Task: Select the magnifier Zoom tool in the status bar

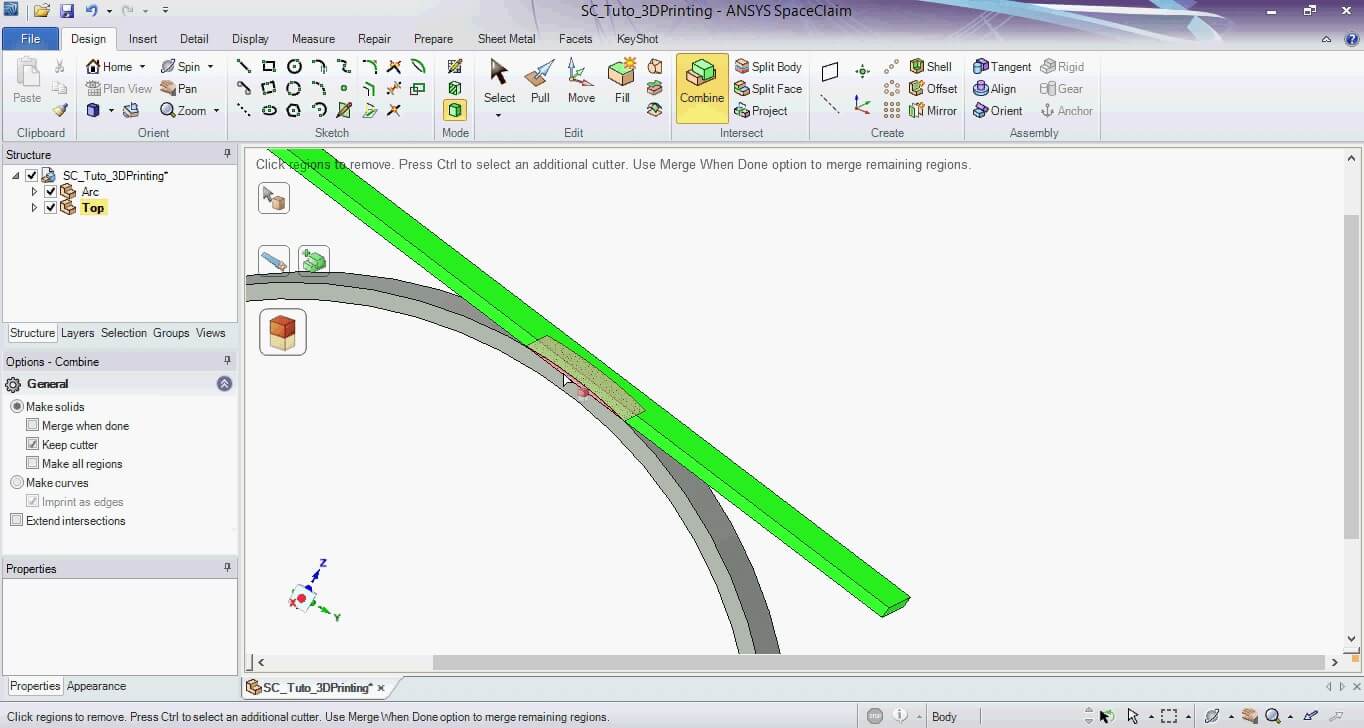Action: pyautogui.click(x=1272, y=715)
